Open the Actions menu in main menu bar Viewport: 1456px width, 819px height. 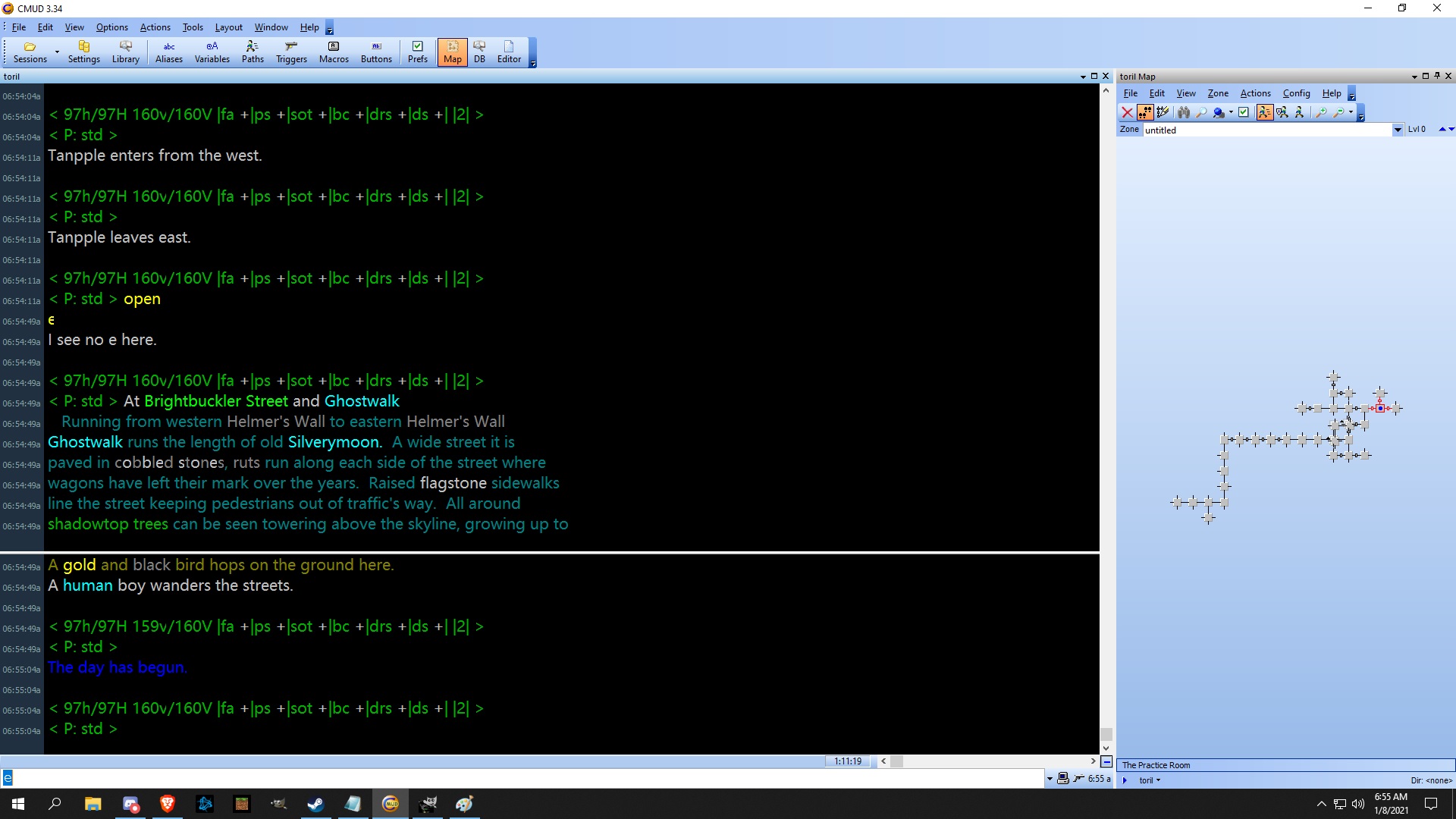pos(155,27)
